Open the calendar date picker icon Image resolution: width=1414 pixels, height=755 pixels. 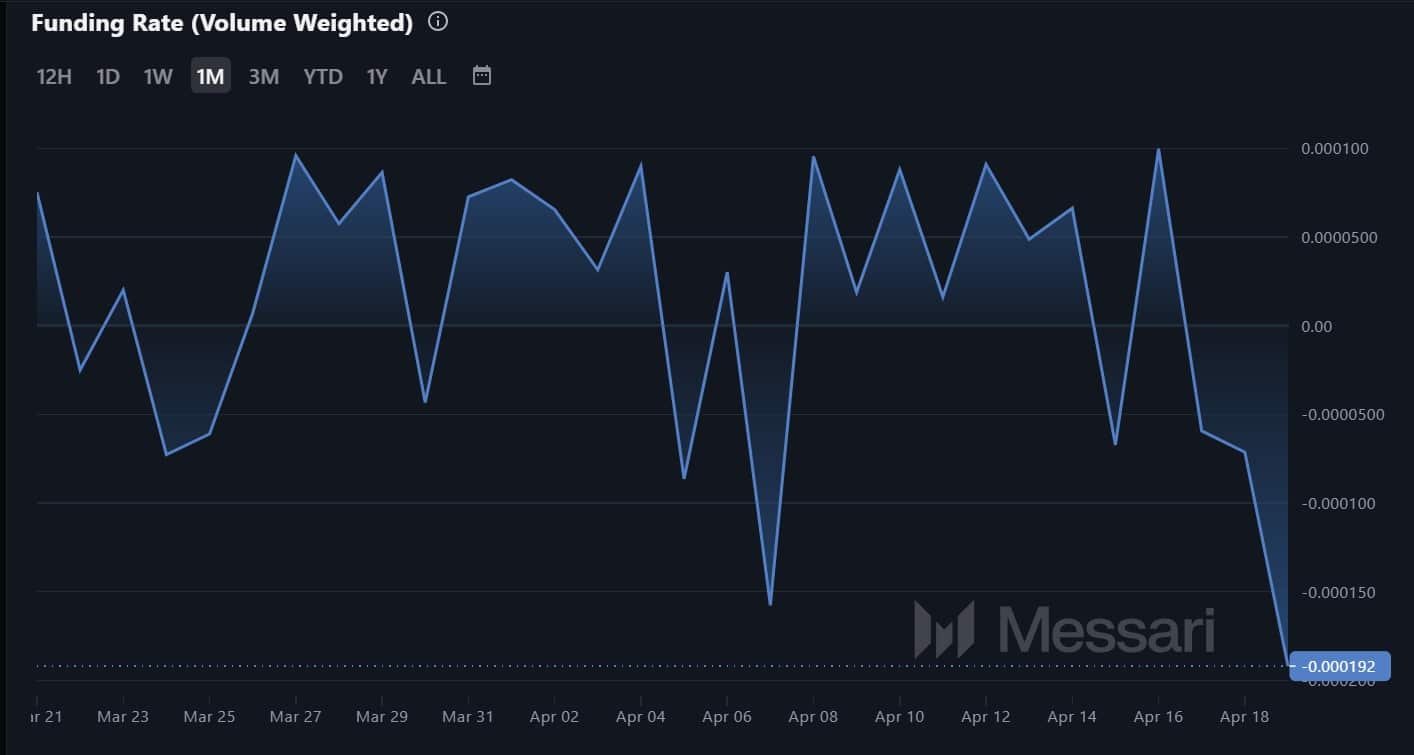[482, 76]
